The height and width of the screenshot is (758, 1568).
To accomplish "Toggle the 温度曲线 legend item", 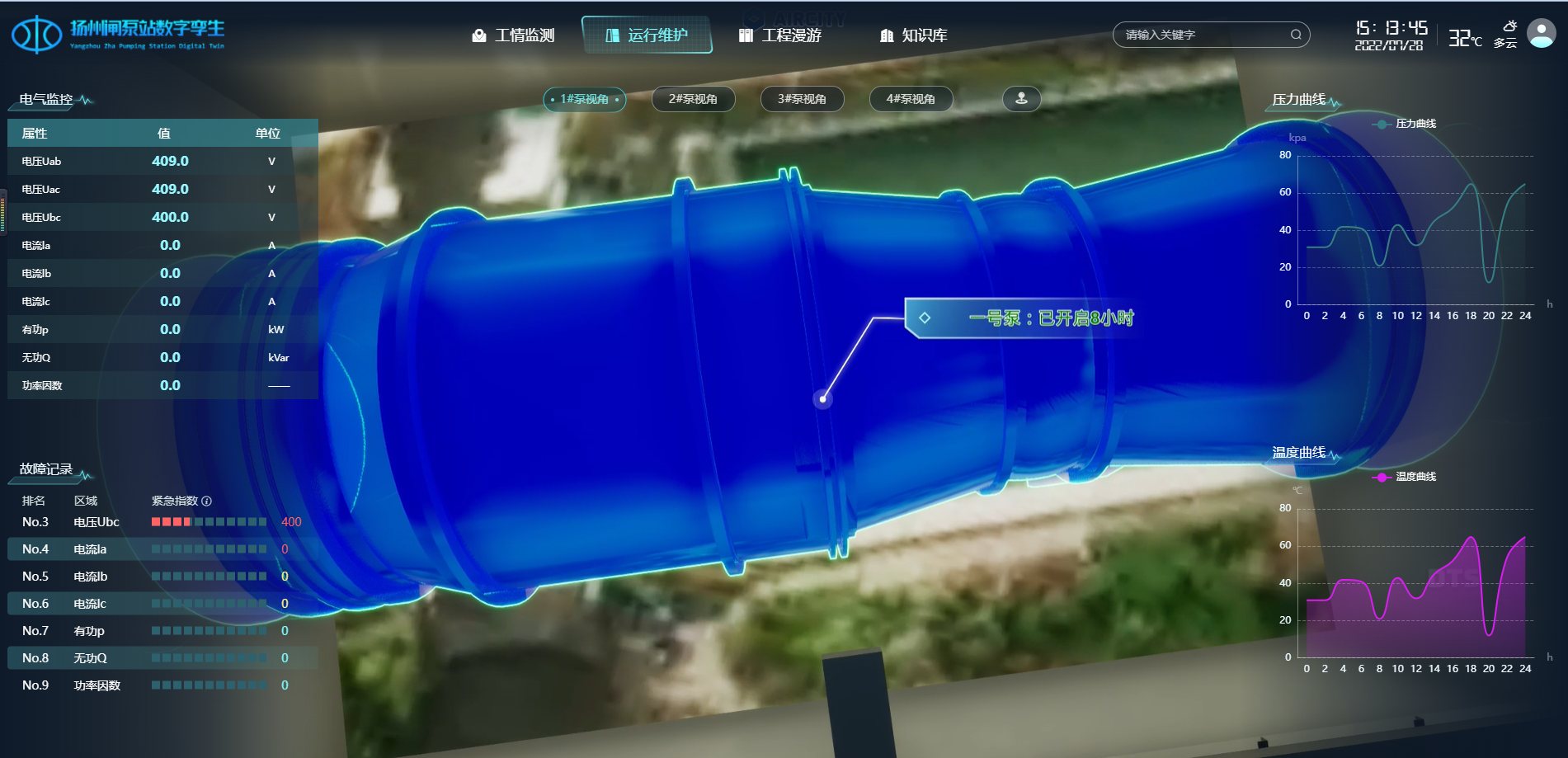I will click(1404, 477).
